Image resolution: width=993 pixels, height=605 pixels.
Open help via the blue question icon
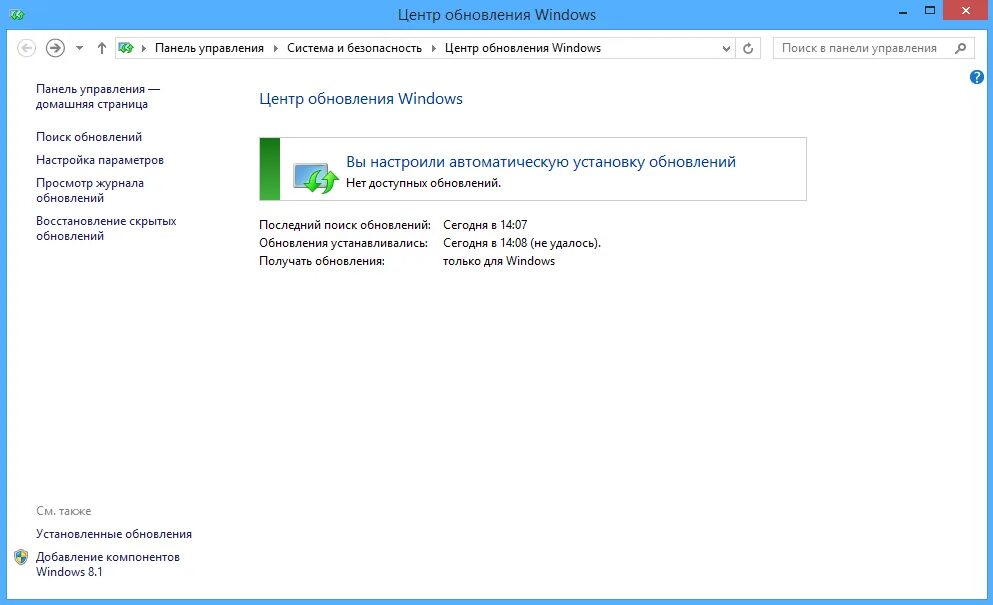click(977, 77)
